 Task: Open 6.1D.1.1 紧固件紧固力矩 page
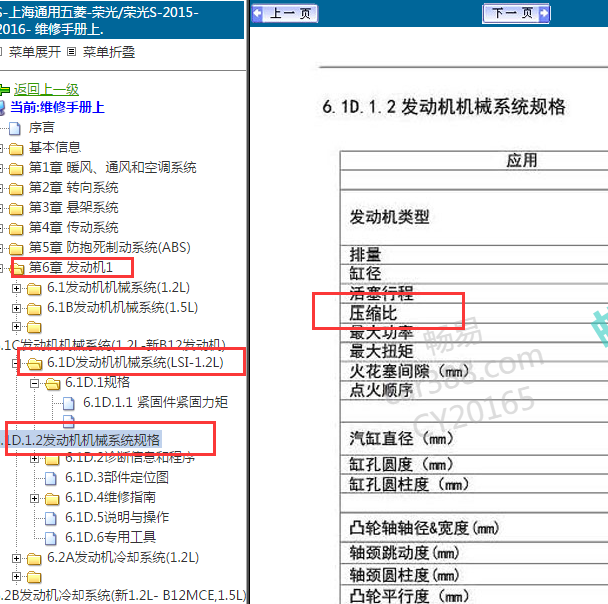coord(155,402)
